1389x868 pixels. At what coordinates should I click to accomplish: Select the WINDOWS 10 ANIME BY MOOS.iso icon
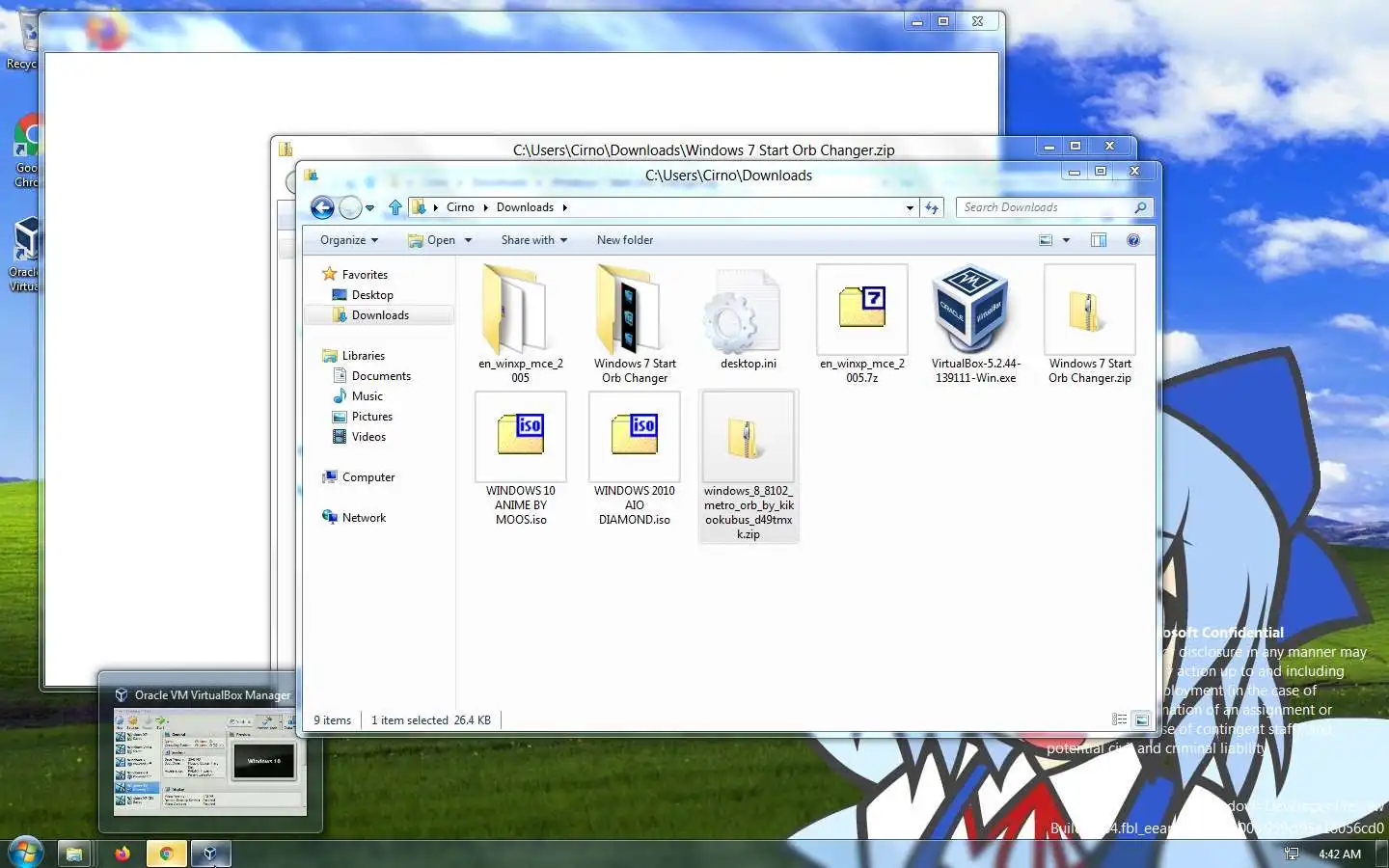click(520, 436)
